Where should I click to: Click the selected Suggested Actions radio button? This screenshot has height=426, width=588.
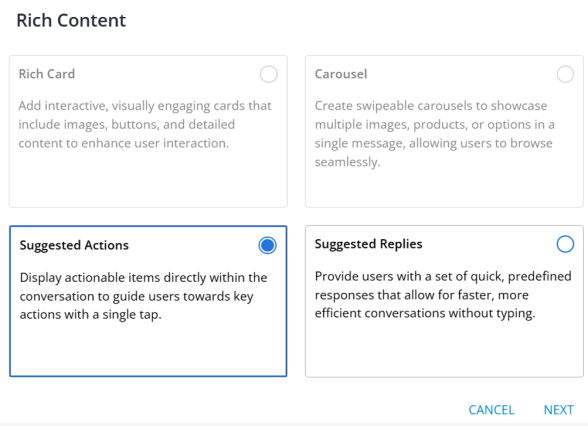click(267, 245)
